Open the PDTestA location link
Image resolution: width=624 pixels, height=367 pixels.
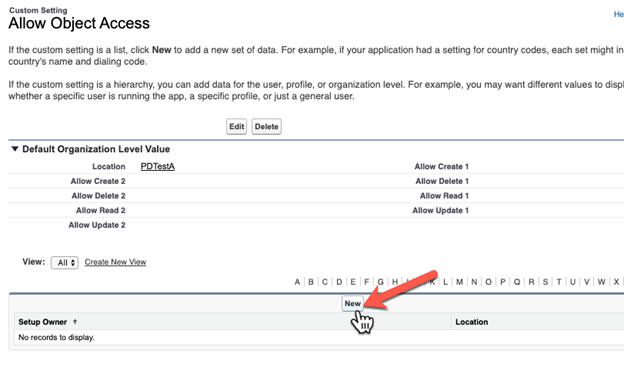[158, 166]
